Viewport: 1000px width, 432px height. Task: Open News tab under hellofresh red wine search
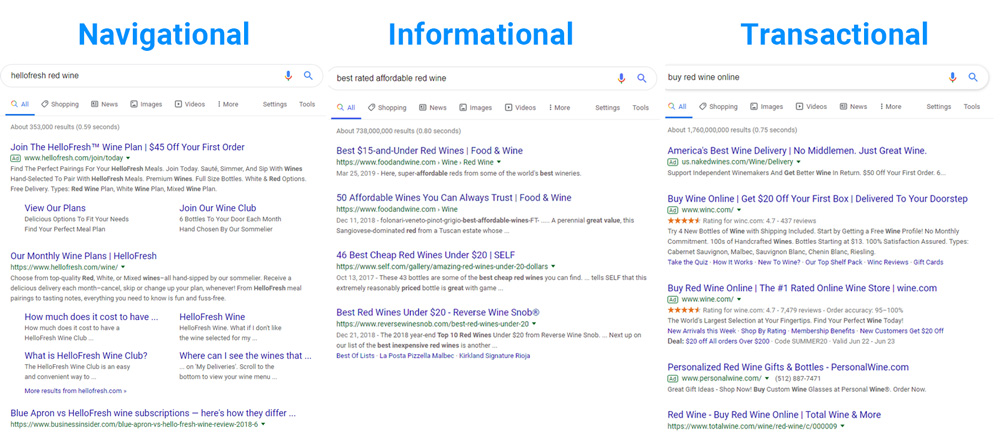[x=105, y=104]
